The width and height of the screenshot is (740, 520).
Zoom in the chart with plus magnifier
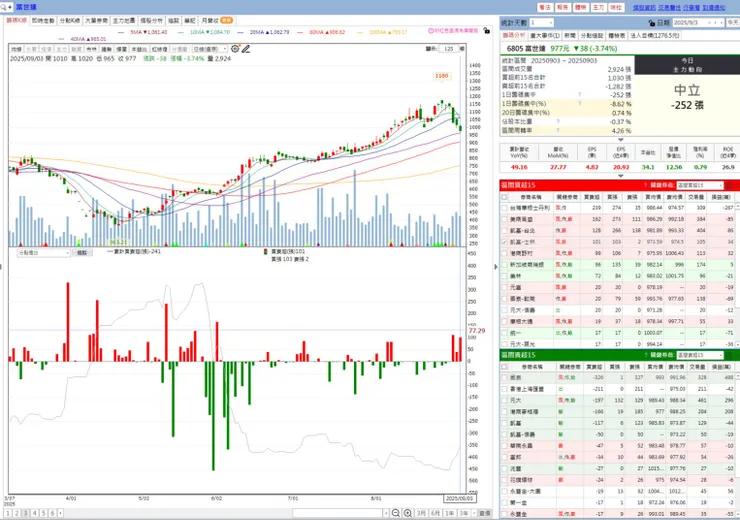pyautogui.click(x=408, y=513)
